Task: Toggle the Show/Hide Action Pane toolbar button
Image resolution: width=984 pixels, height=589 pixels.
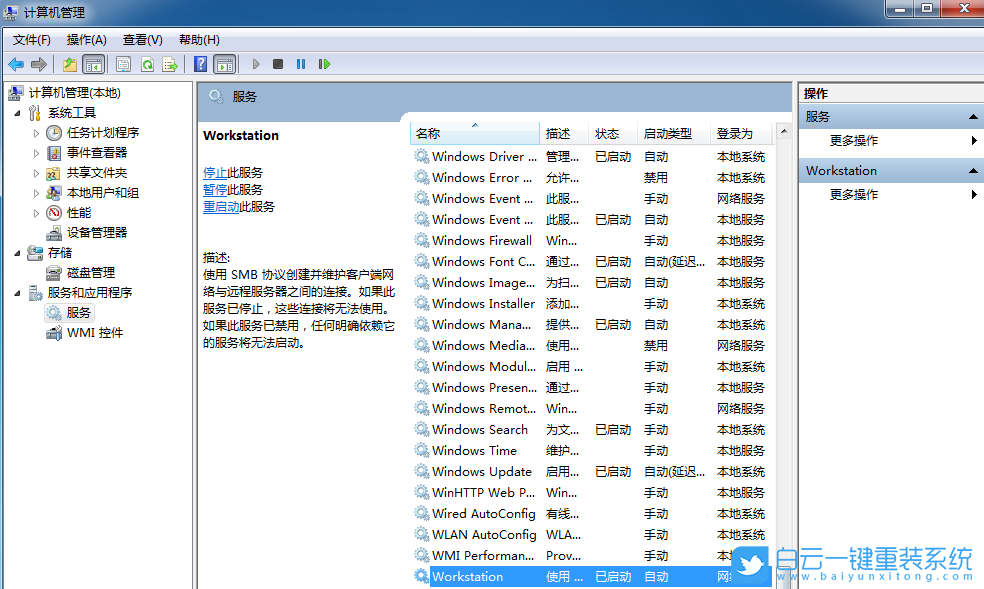Action: point(226,64)
